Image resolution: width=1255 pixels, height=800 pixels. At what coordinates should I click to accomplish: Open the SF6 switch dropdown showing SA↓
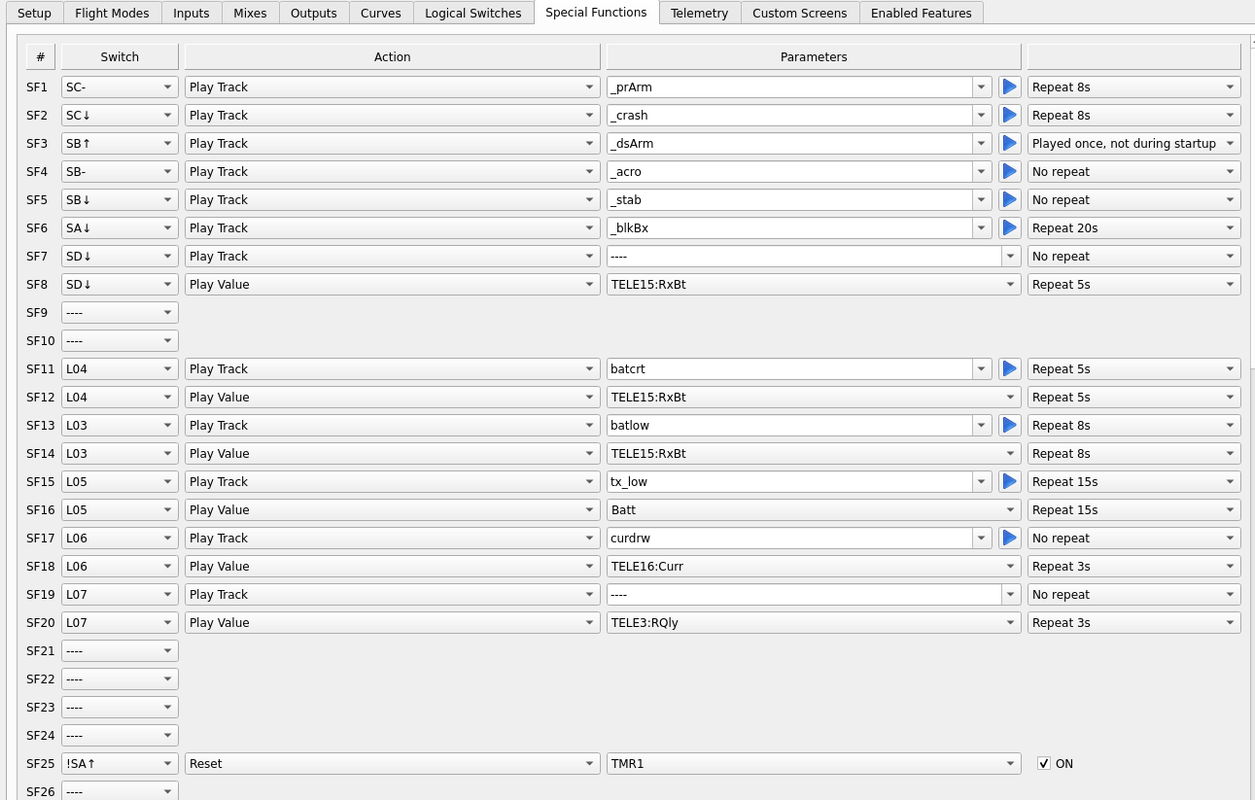pyautogui.click(x=120, y=228)
